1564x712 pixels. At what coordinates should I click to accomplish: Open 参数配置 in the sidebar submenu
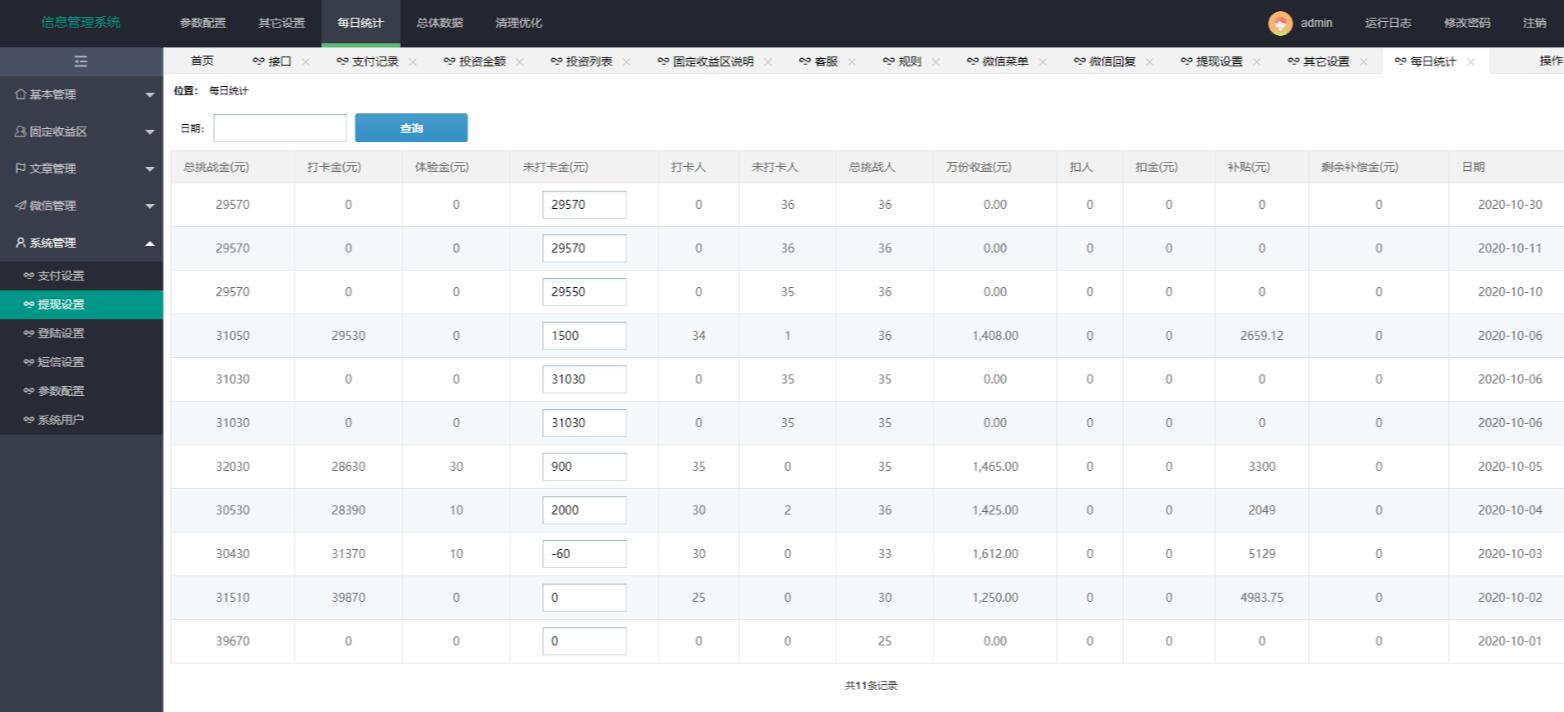[81, 391]
